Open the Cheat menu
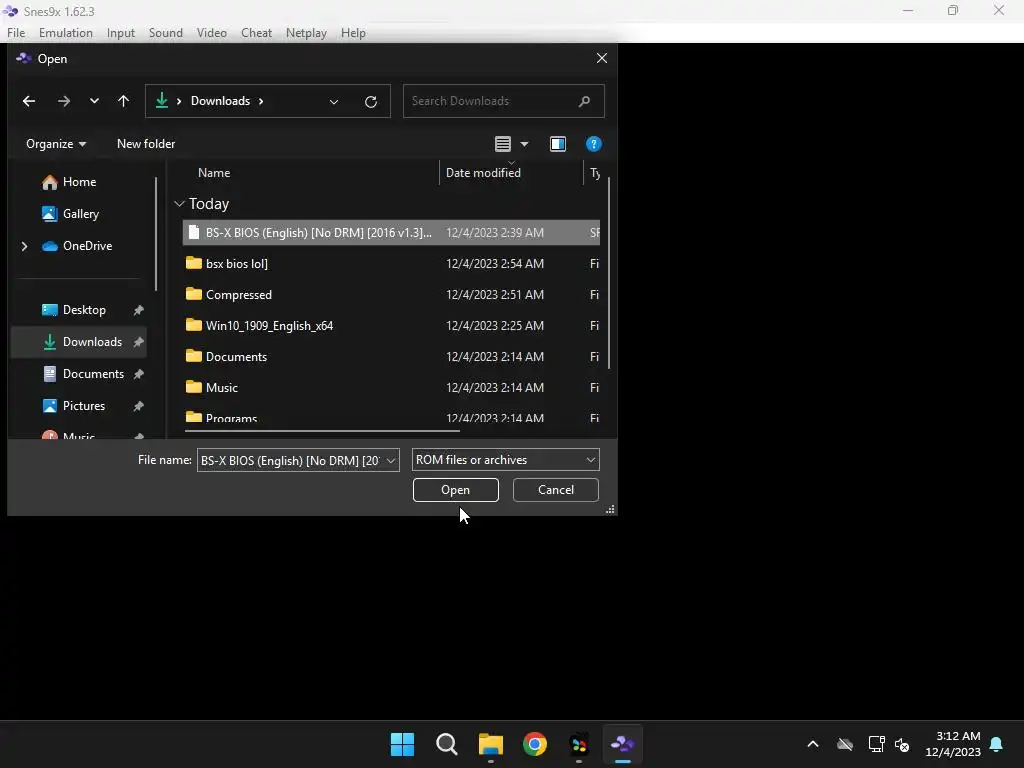This screenshot has width=1024, height=768. pos(256,33)
